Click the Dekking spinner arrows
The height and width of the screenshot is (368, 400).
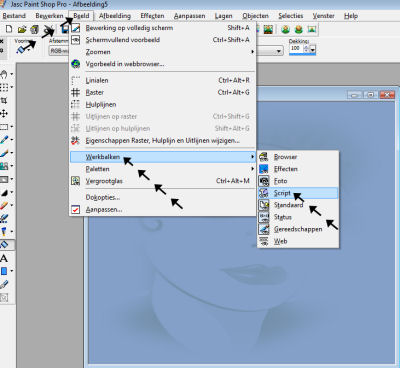click(306, 49)
